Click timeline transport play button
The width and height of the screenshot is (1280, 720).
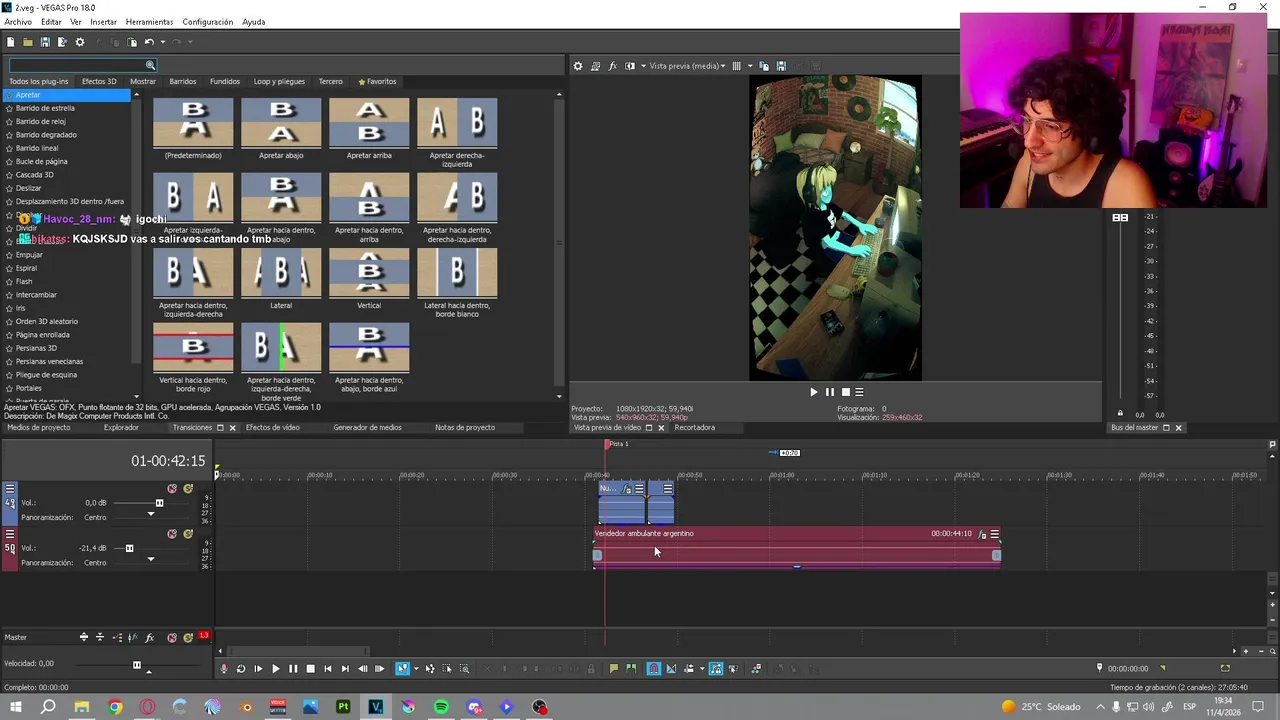(x=276, y=668)
